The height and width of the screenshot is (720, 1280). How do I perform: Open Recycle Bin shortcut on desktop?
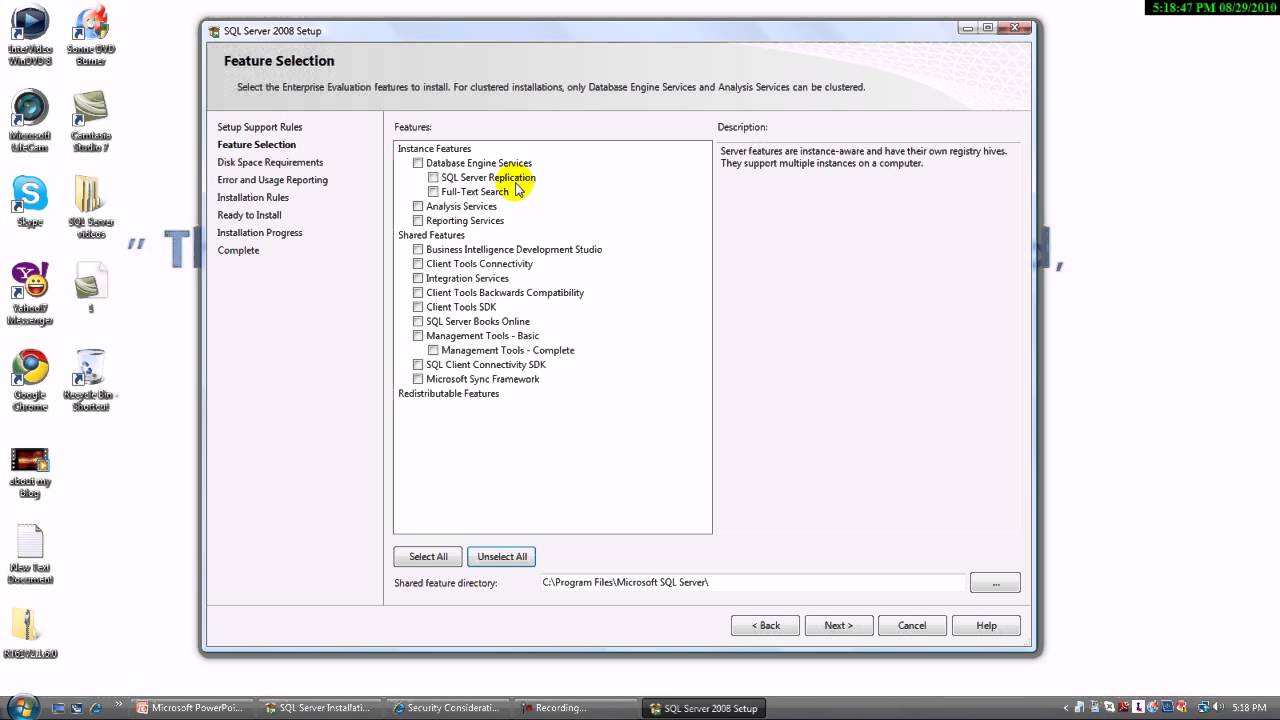tap(91, 380)
